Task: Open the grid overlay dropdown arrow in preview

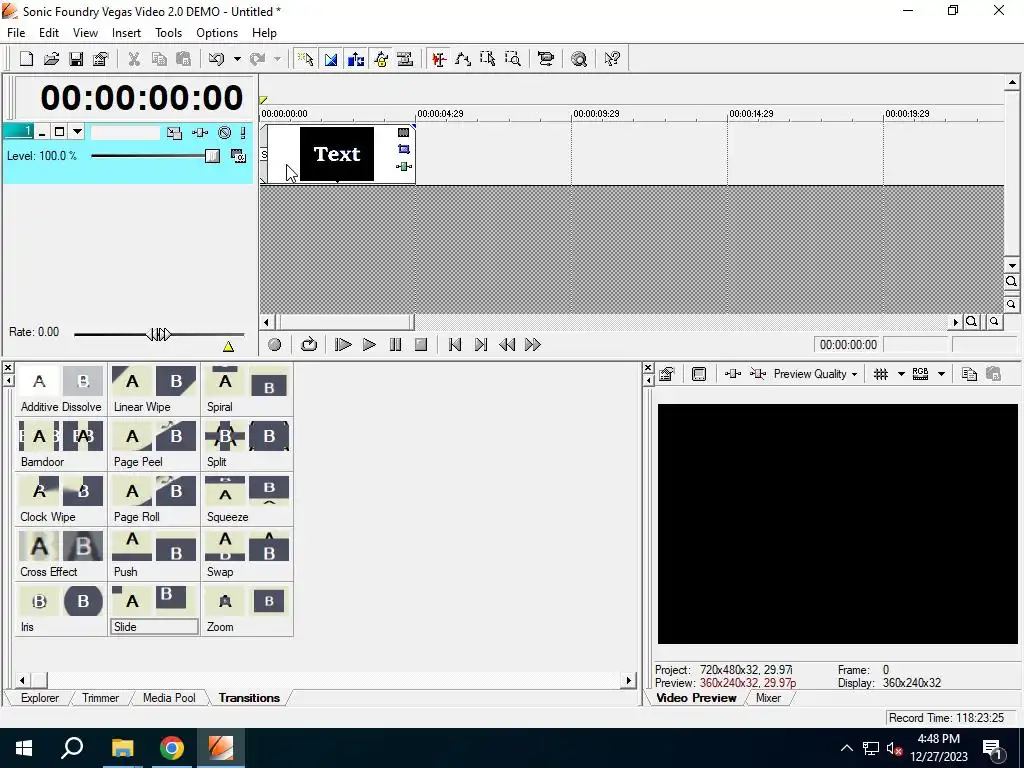Action: pos(901,374)
